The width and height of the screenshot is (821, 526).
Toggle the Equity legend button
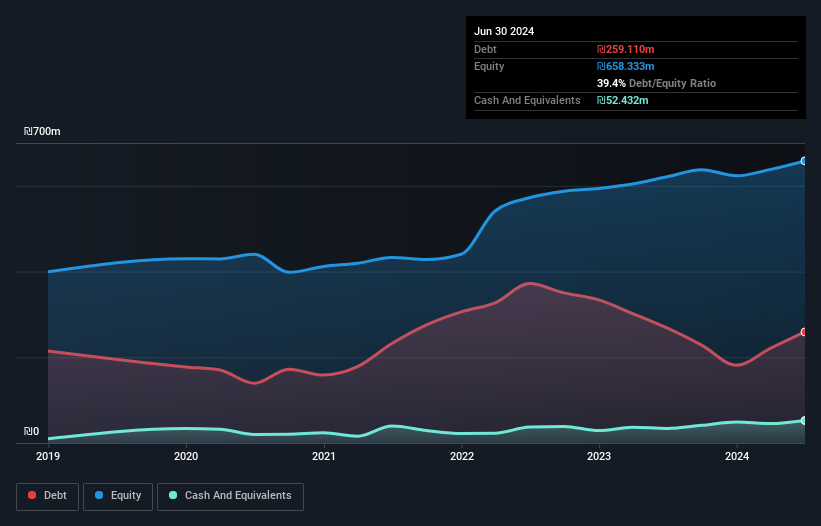coord(118,496)
